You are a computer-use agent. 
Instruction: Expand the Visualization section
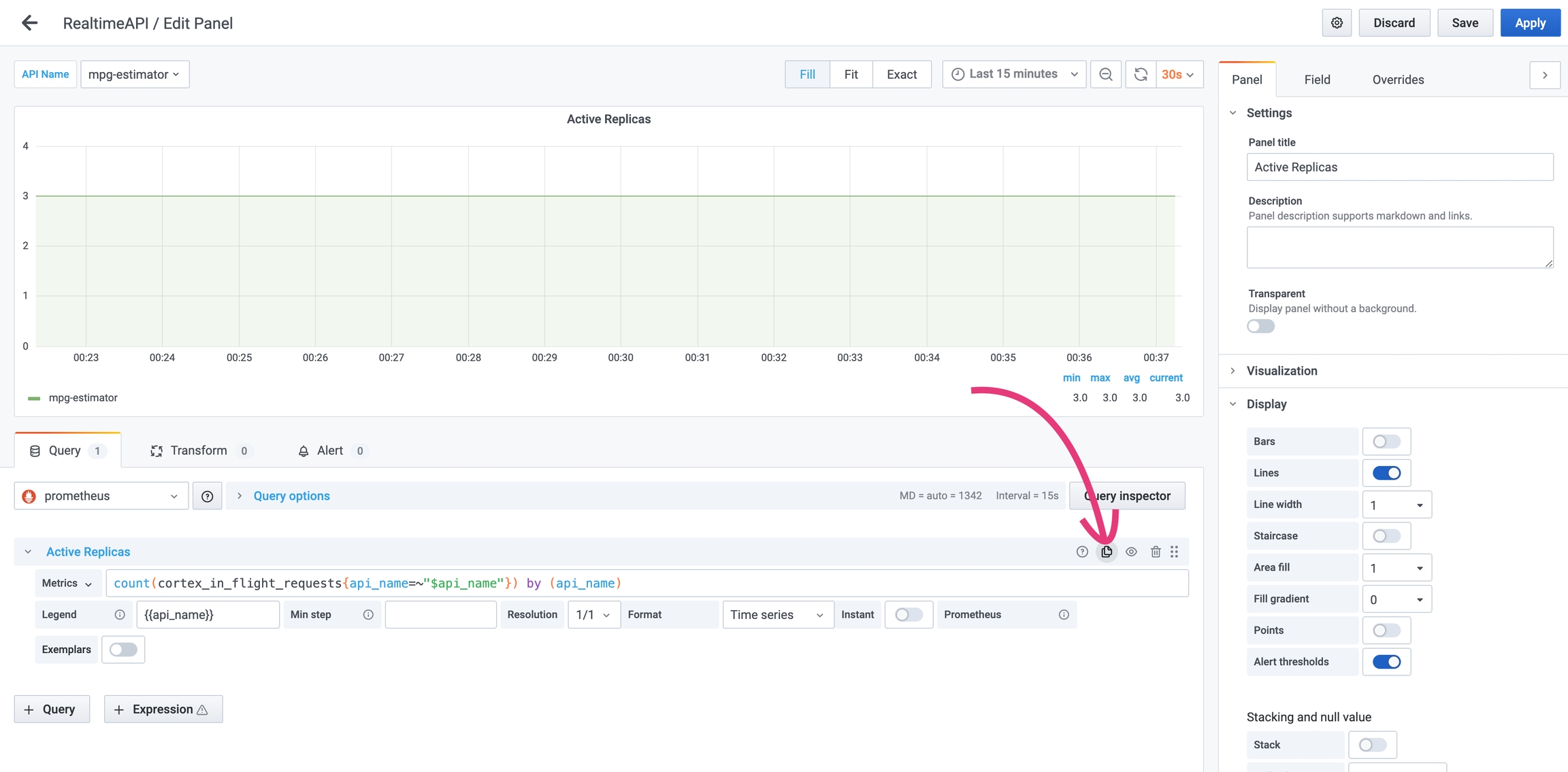tap(1281, 371)
